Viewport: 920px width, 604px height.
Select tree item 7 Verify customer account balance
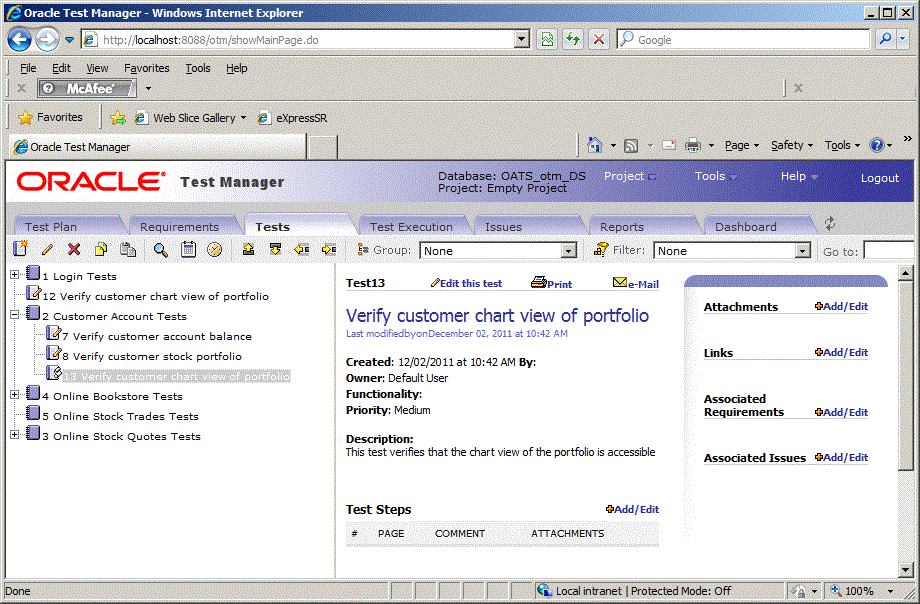[157, 336]
